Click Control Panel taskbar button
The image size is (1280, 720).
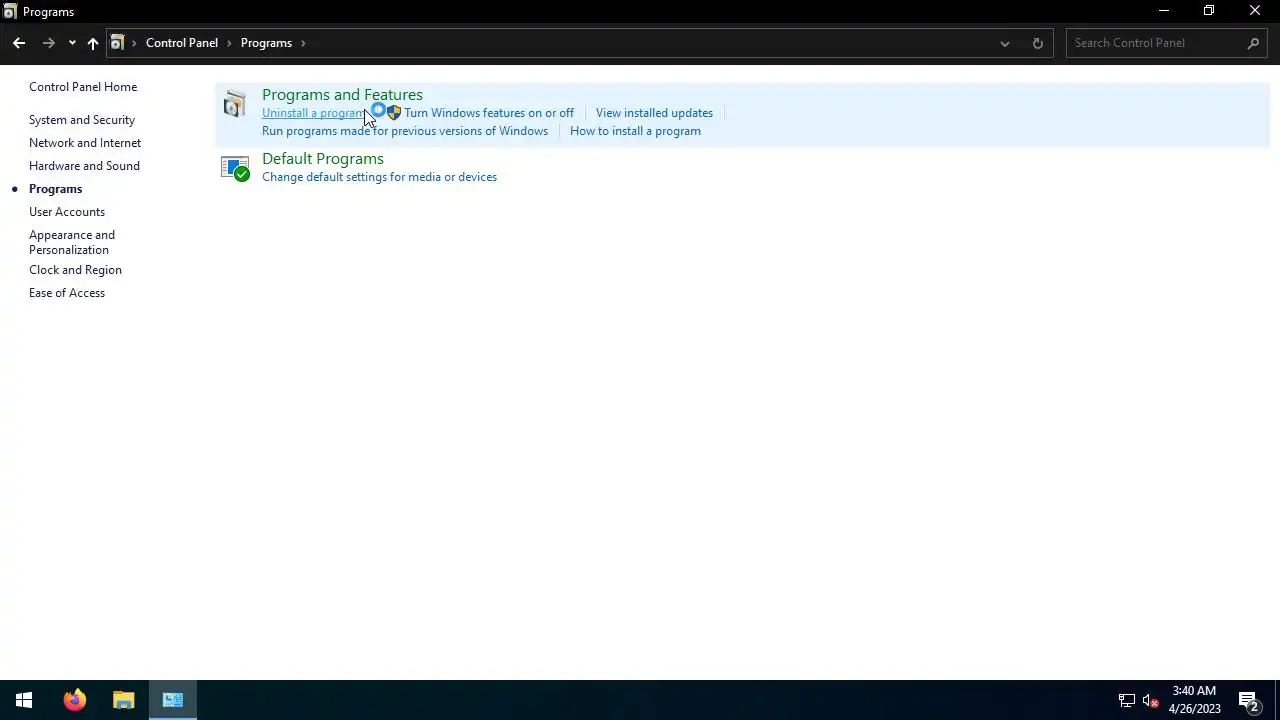173,700
